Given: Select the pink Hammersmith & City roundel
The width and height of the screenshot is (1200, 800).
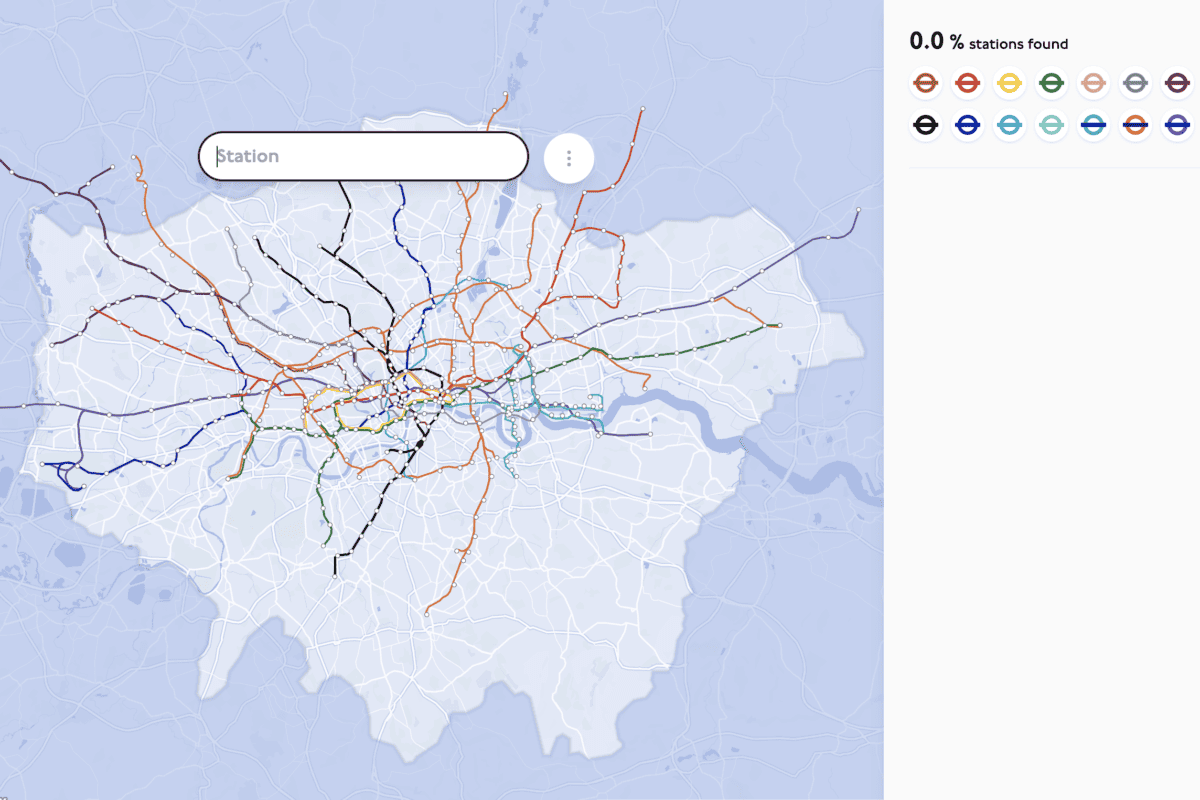Looking at the screenshot, I should [x=1092, y=83].
